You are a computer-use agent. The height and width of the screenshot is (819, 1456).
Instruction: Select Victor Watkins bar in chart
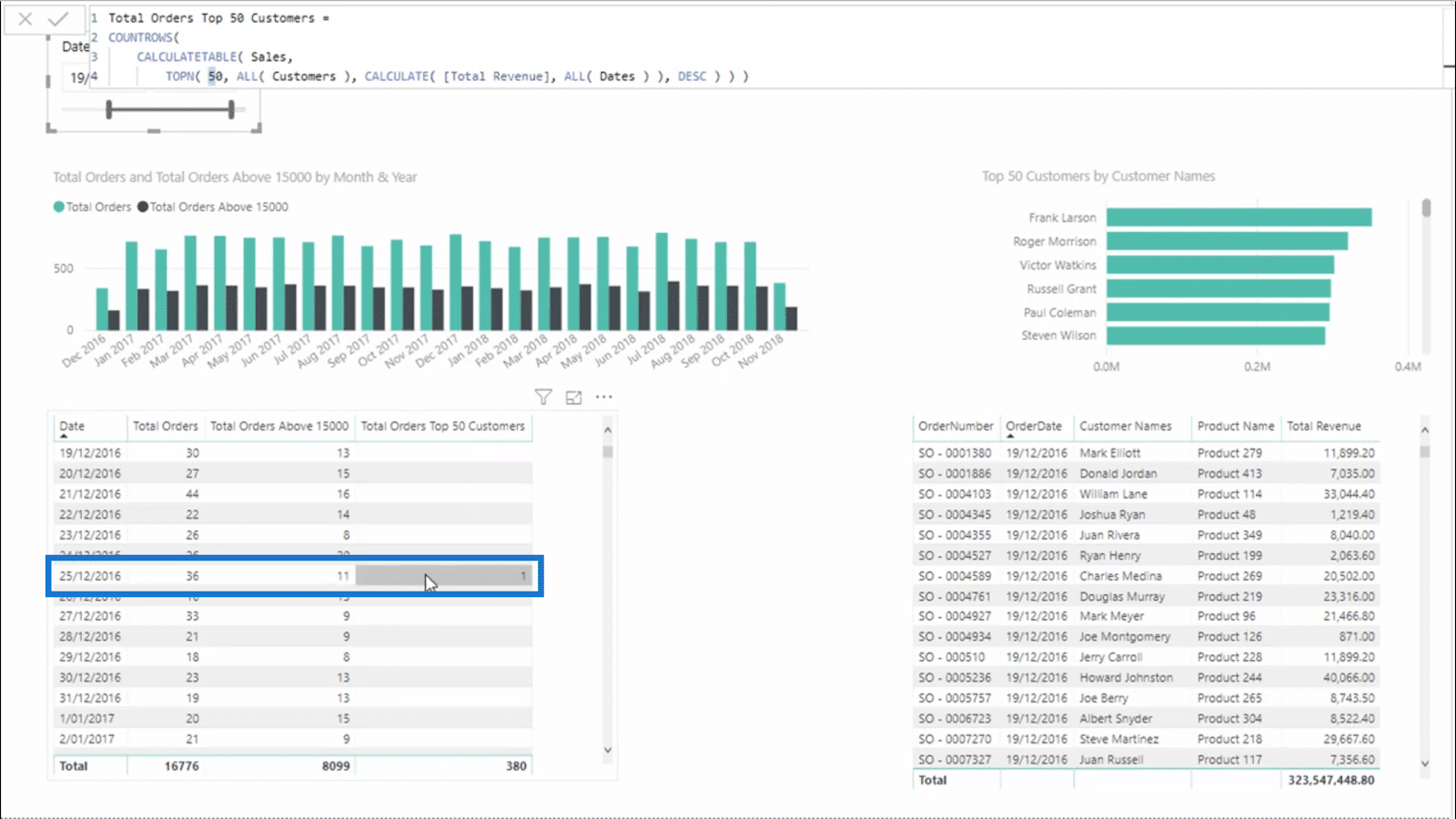click(1220, 265)
